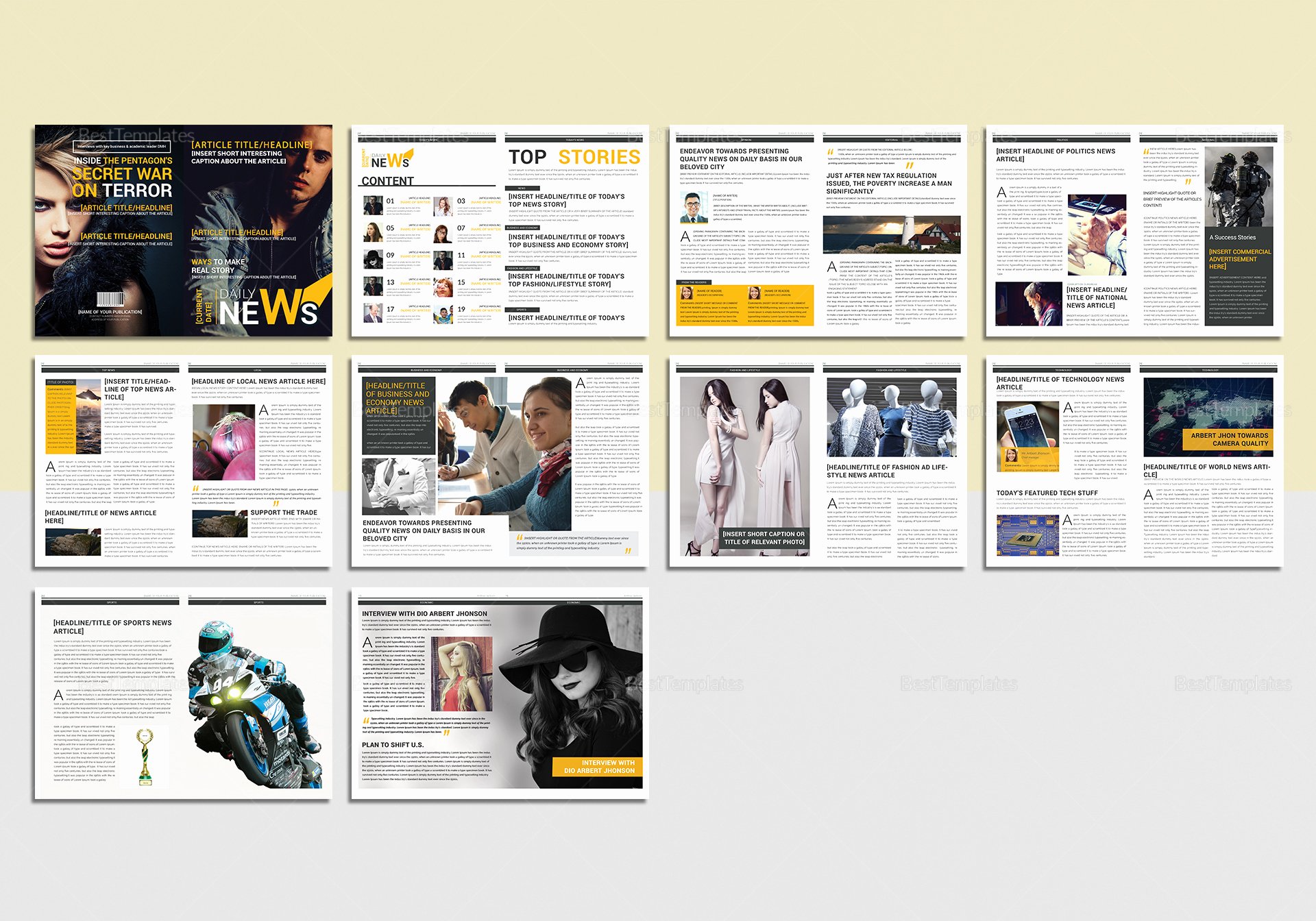Open the Daily News cover spread
This screenshot has height=921, width=1316.
(x=184, y=230)
